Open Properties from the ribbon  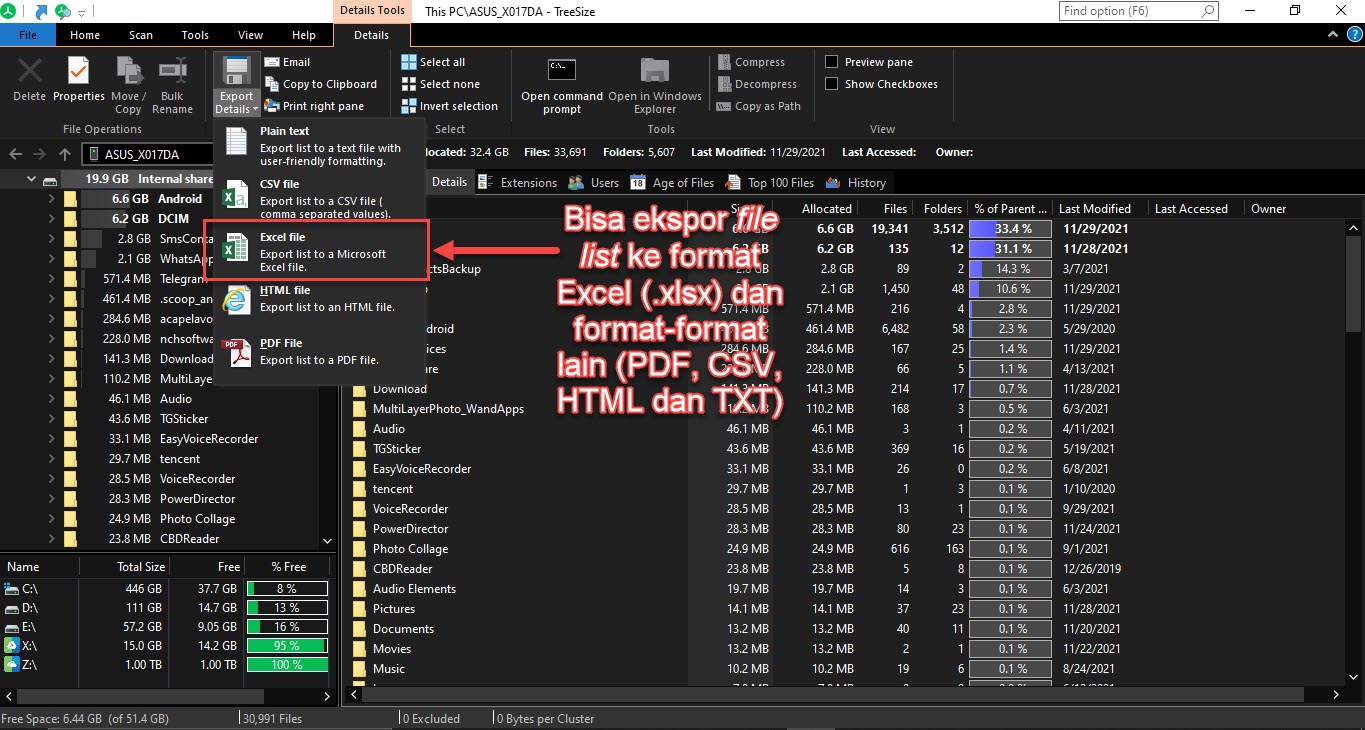click(x=79, y=80)
